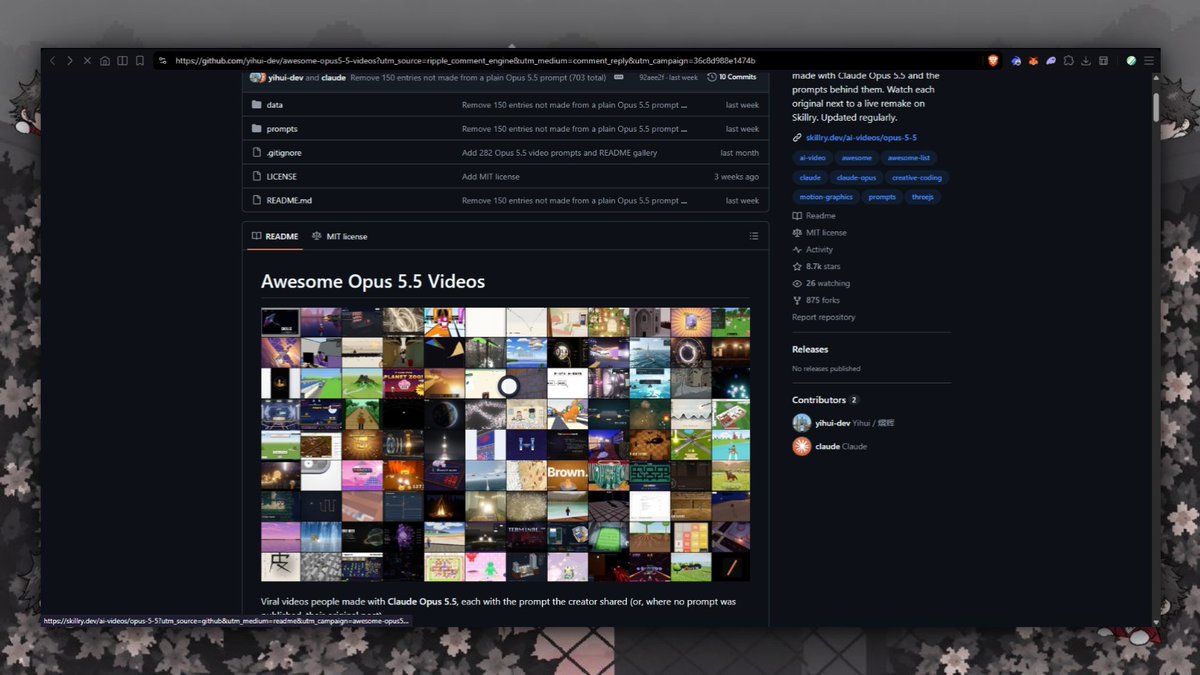Select the motion-graphics topic tag
Screen dimensions: 1200x675
pos(825,197)
